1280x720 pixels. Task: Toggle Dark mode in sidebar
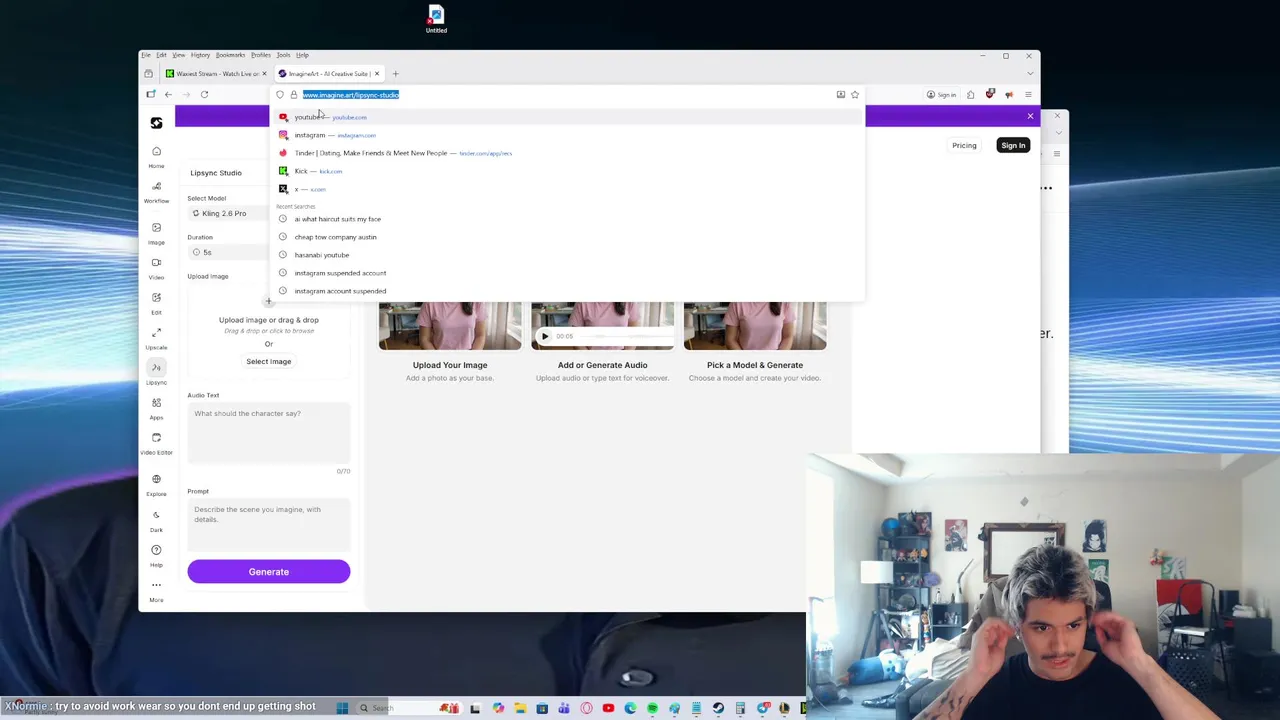click(156, 520)
